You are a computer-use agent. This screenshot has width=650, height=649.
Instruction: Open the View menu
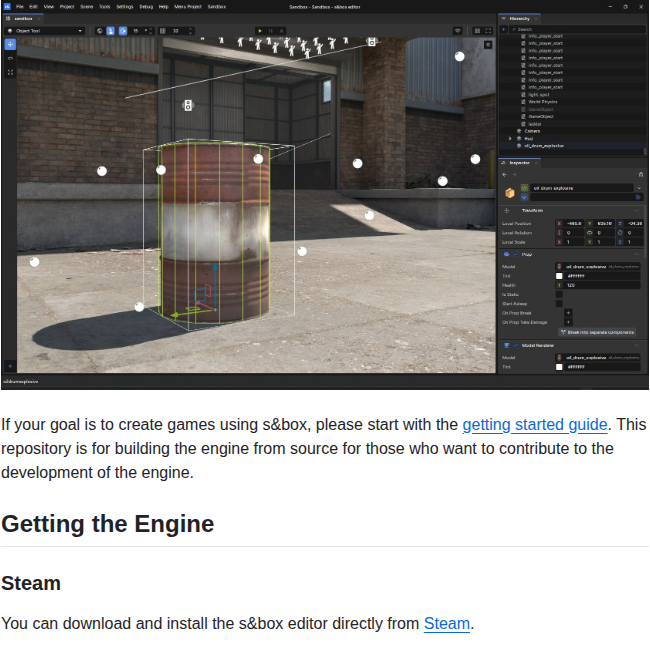tap(49, 7)
